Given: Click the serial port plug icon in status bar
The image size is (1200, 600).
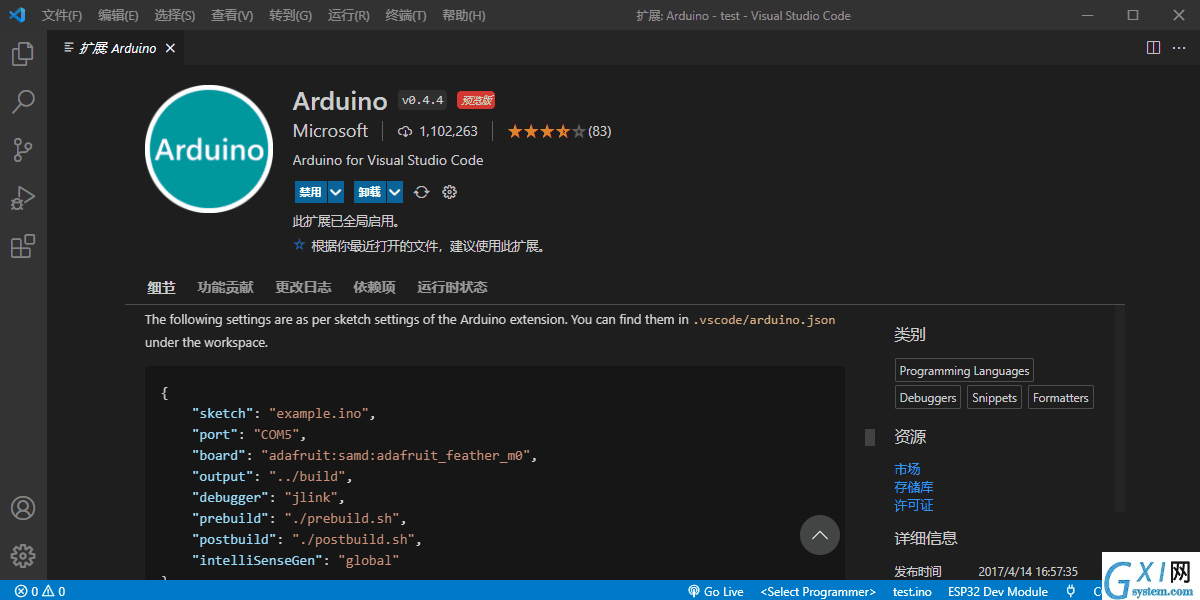Looking at the screenshot, I should tap(1071, 591).
